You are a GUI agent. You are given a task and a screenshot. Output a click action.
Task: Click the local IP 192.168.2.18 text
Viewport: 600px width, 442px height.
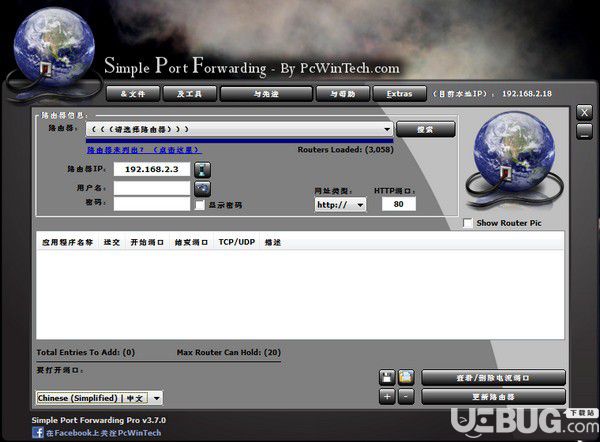[x=527, y=94]
